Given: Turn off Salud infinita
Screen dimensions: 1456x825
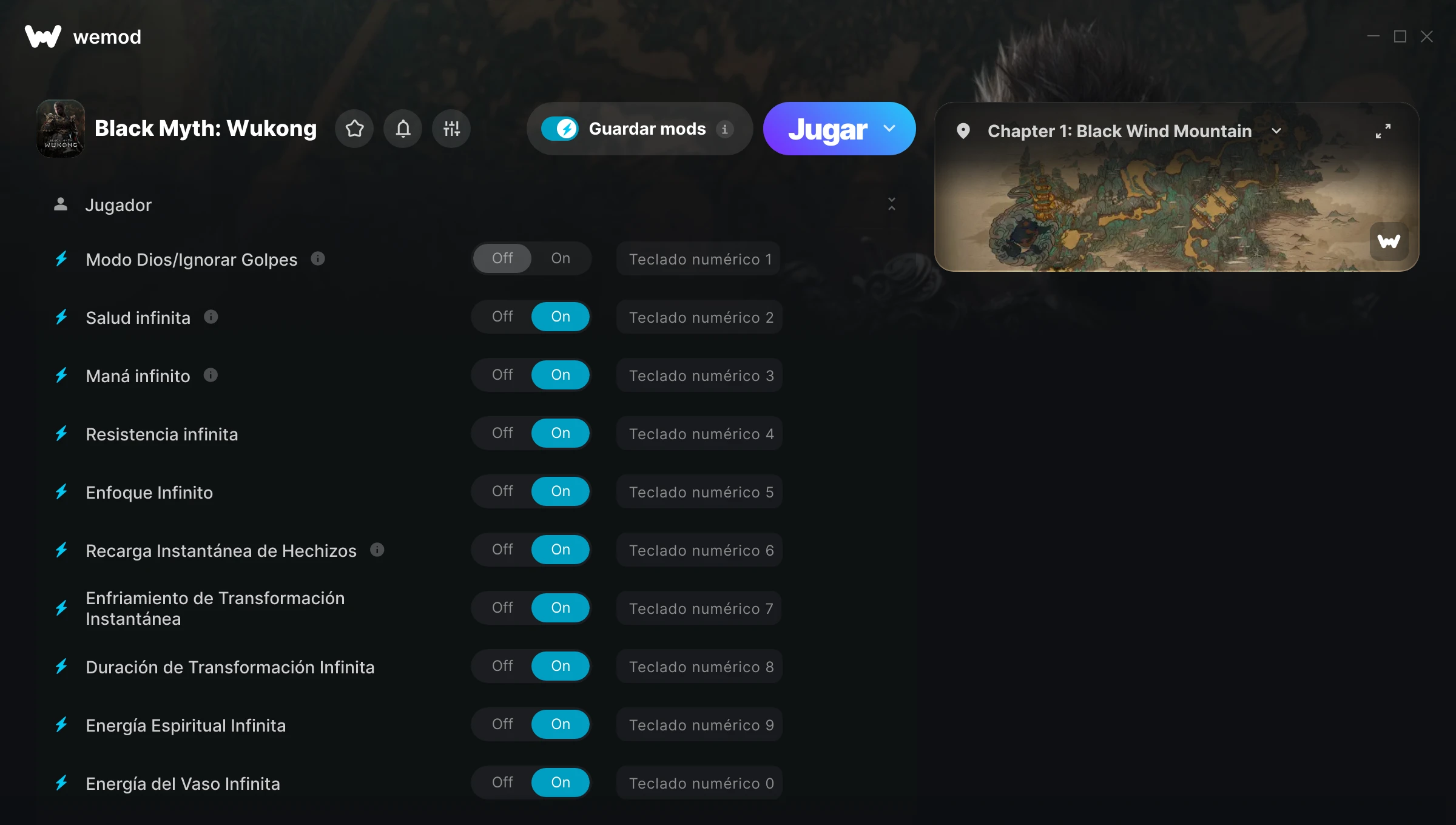Looking at the screenshot, I should [x=502, y=317].
